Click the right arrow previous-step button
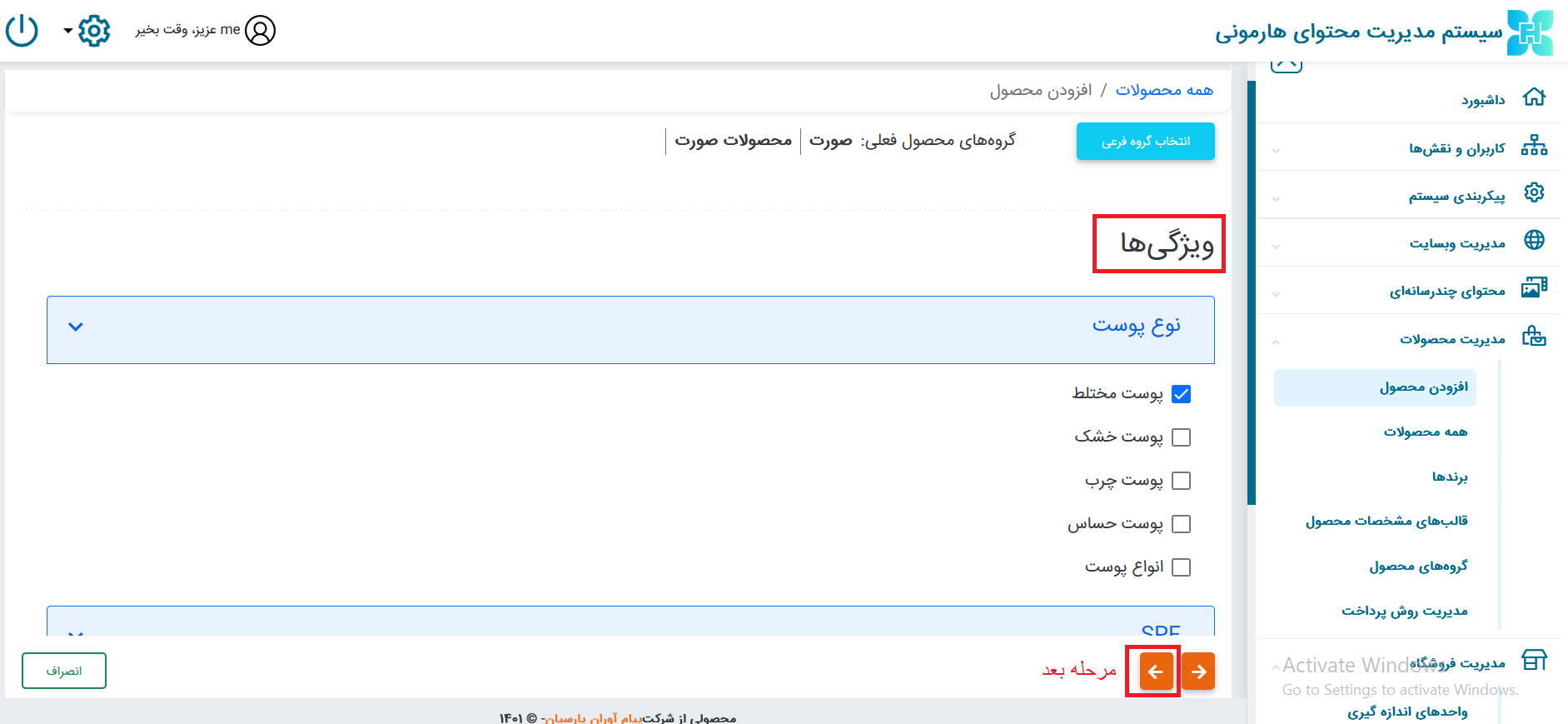Viewport: 1568px width, 724px height. click(1198, 672)
